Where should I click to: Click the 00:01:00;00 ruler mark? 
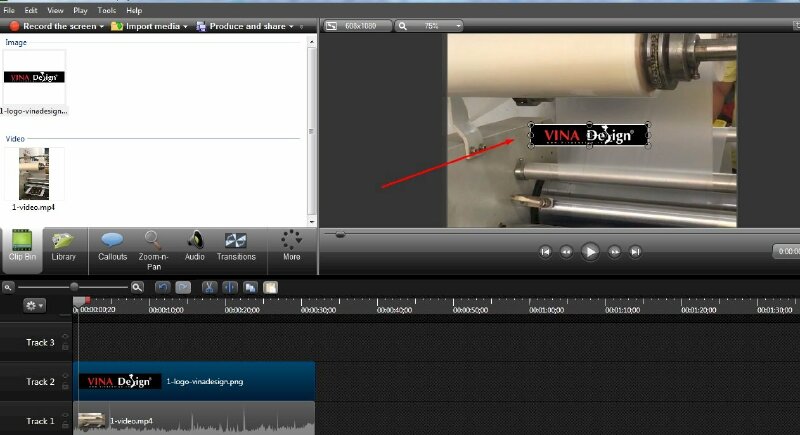click(546, 310)
